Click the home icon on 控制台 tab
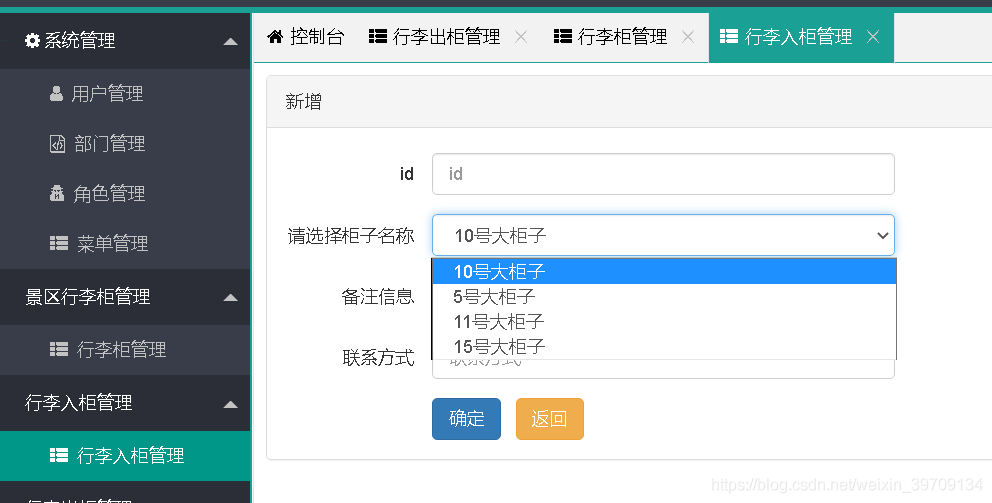This screenshot has height=503, width=992. (275, 37)
